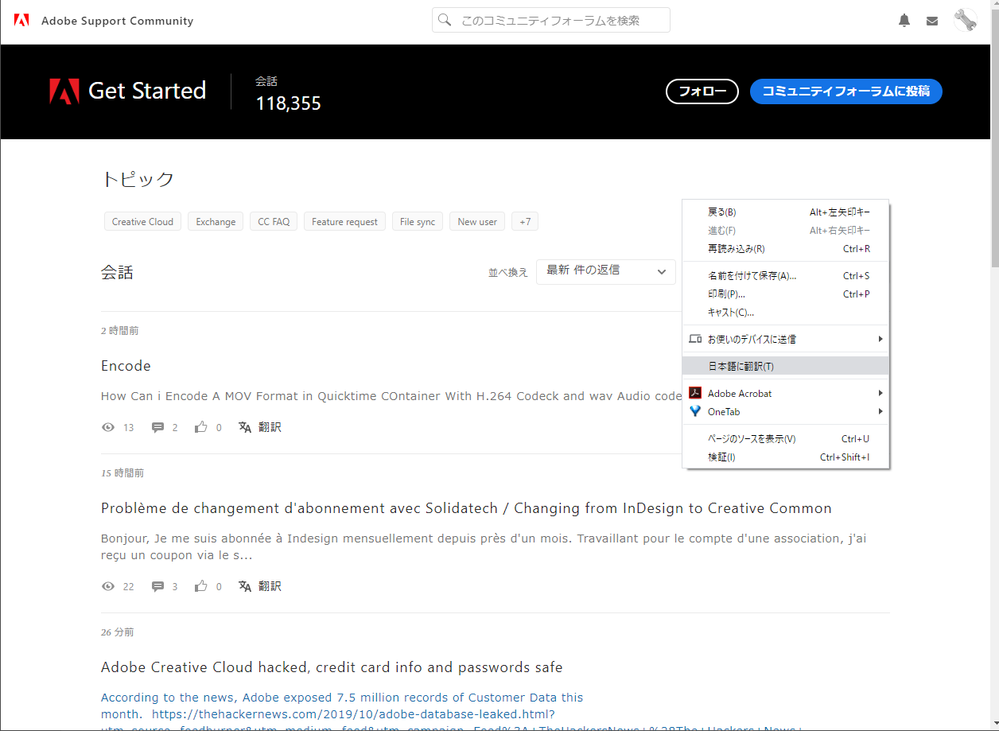Click 15 時間前 timestamp
This screenshot has width=999, height=731.
pyautogui.click(x=122, y=473)
